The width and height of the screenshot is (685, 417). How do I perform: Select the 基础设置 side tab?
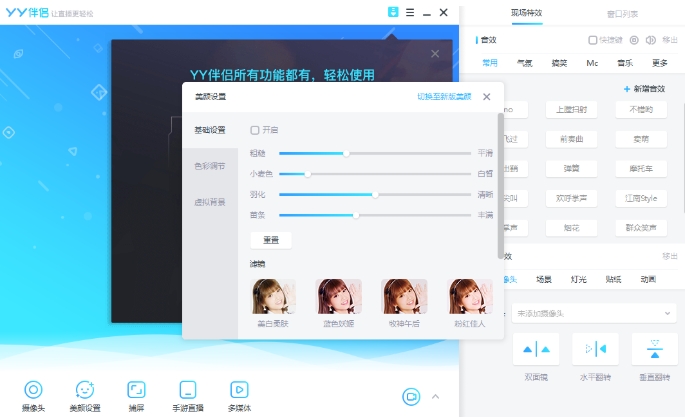pos(210,130)
